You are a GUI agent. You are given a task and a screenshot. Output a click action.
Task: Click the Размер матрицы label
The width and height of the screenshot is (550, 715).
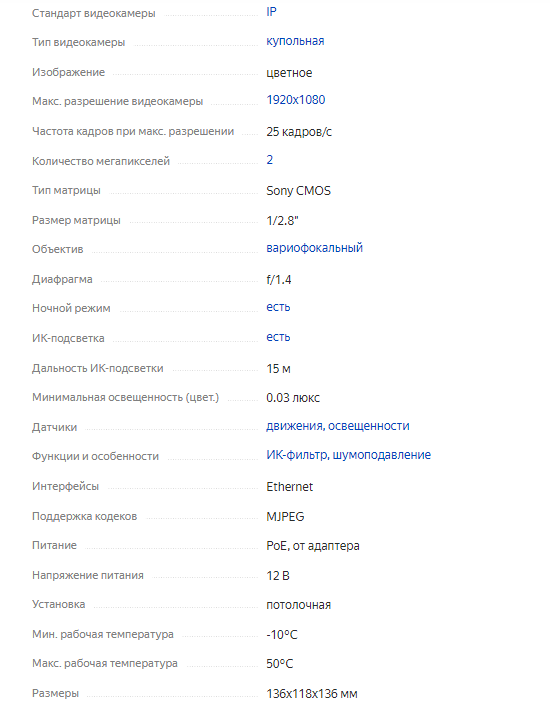tap(76, 221)
